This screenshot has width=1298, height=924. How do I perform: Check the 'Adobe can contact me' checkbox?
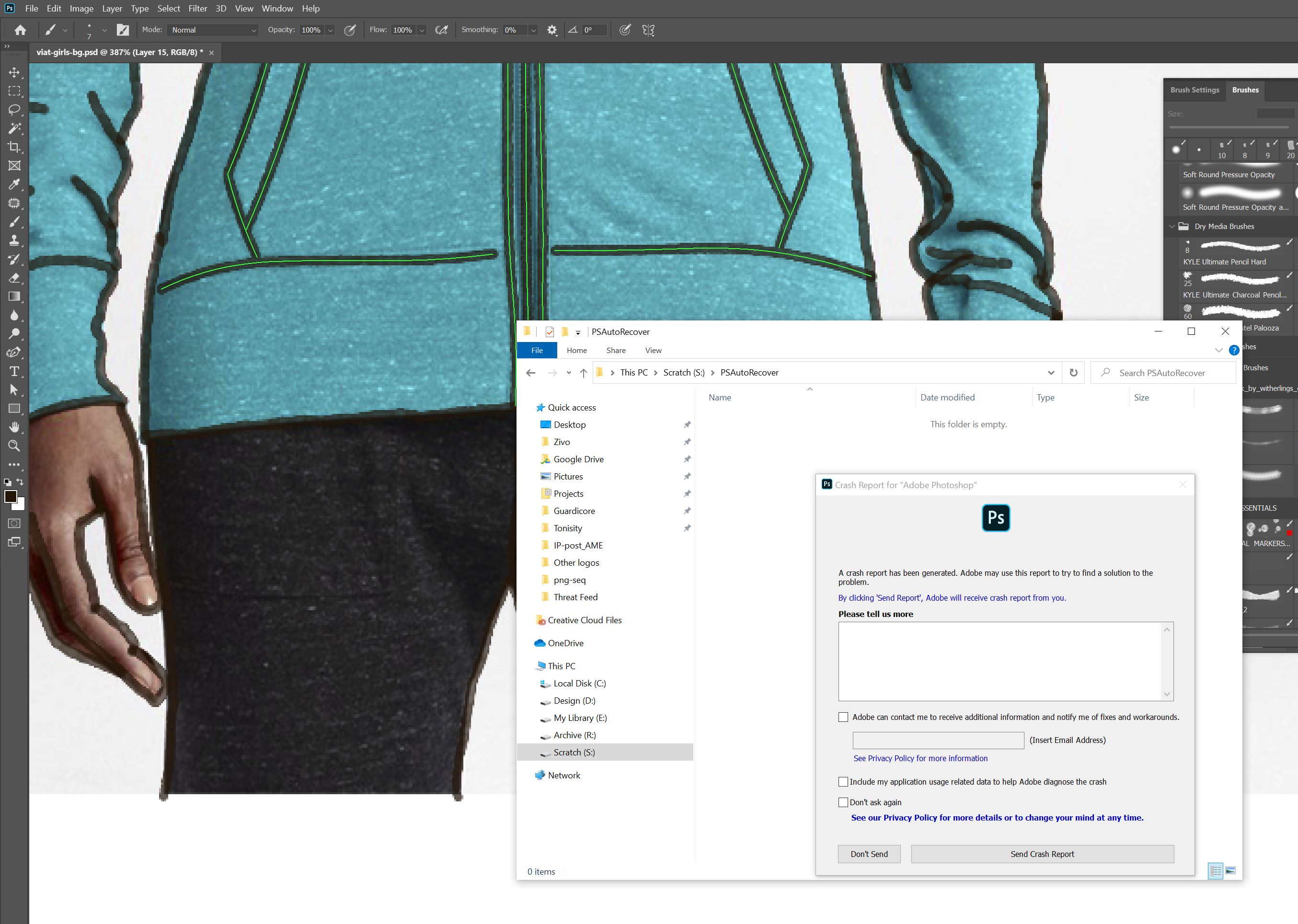pos(843,717)
